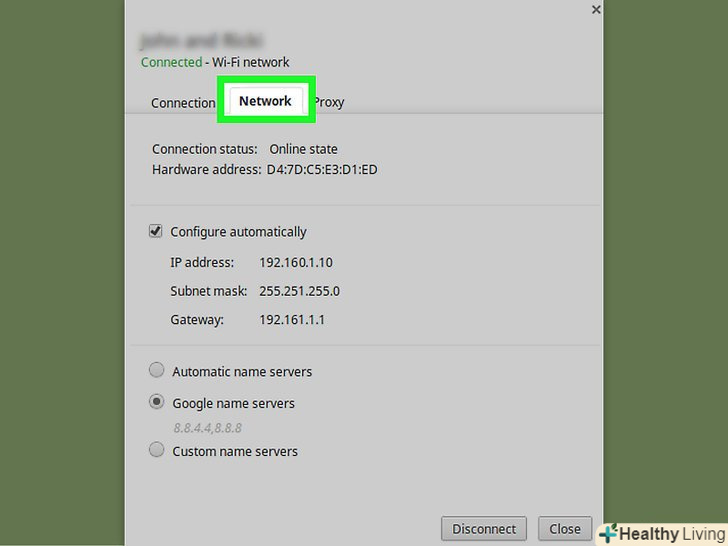Image resolution: width=728 pixels, height=546 pixels.
Task: Click the blurred network name heading
Action: click(x=202, y=40)
